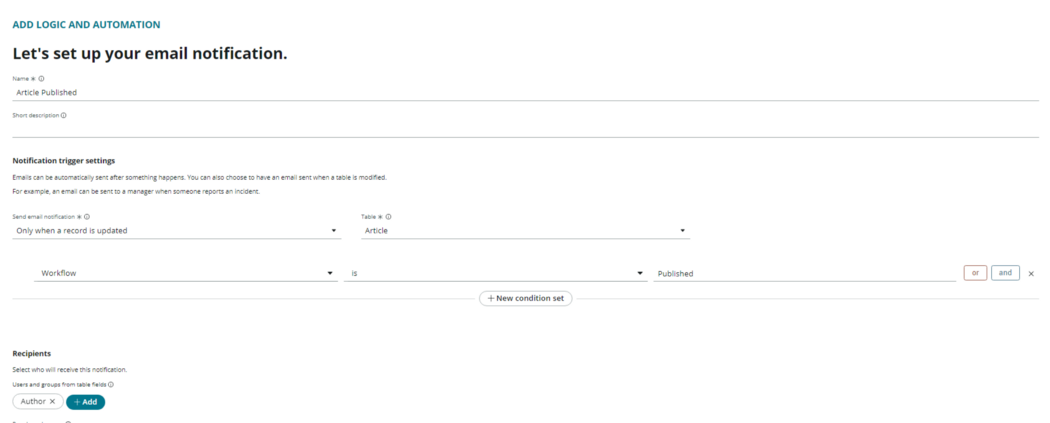Click info icon for Users and groups fields
Viewport: 1050px width, 423px height.
tap(110, 385)
